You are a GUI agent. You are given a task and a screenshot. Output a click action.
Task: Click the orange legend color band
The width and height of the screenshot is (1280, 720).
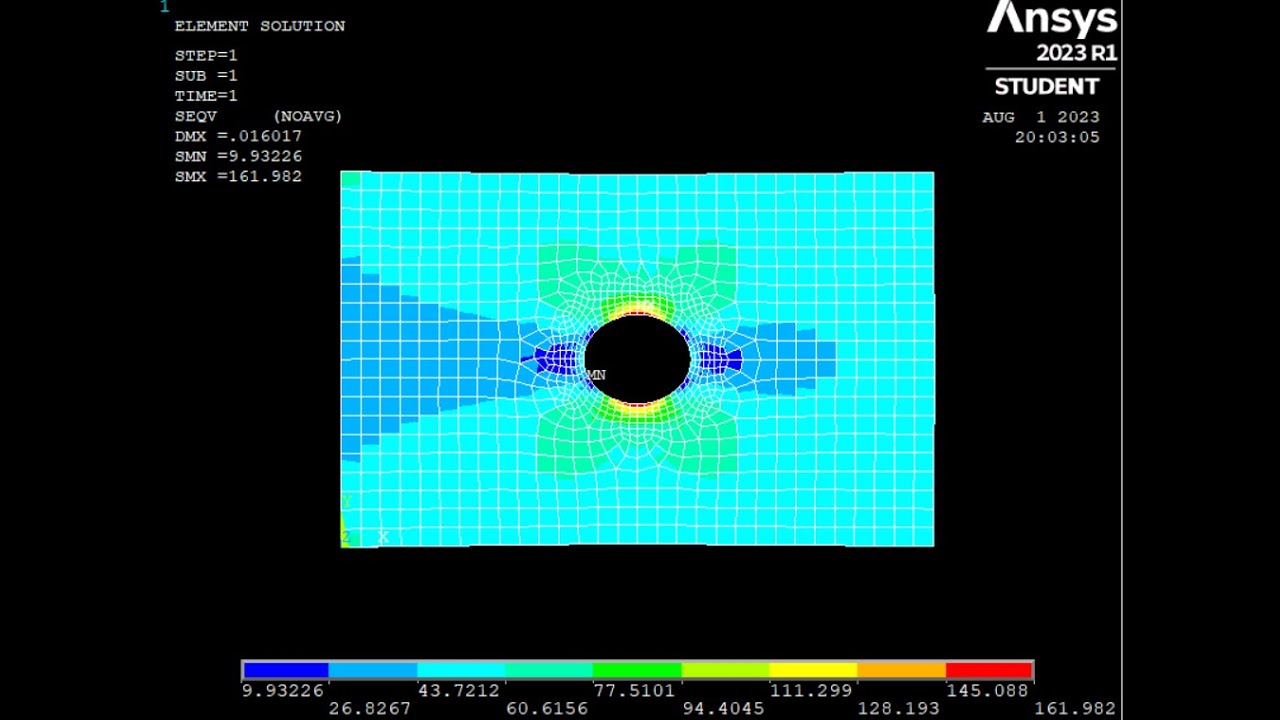pyautogui.click(x=901, y=670)
